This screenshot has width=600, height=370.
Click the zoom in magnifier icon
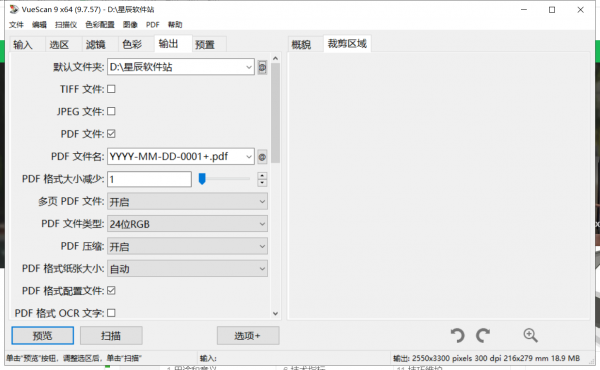[530, 335]
